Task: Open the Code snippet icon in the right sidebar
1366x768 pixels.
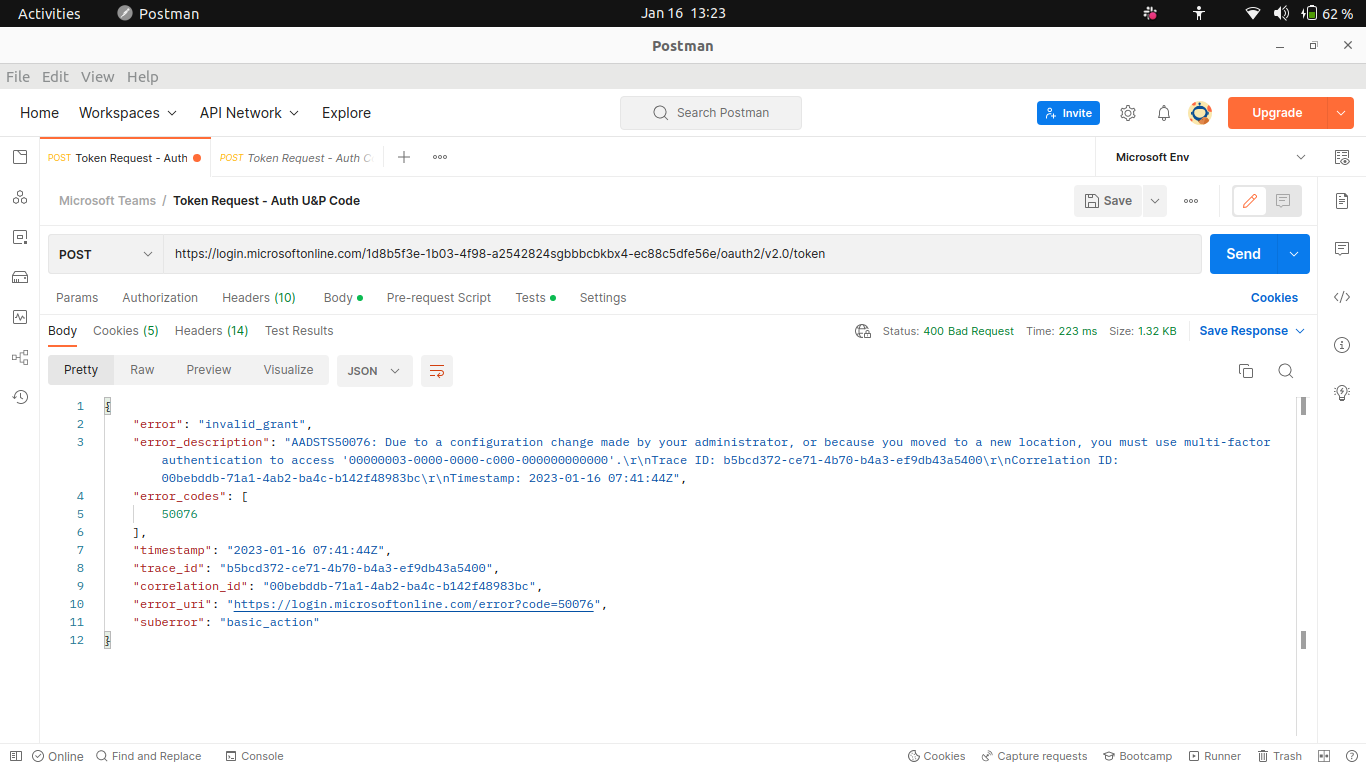Action: (1342, 297)
